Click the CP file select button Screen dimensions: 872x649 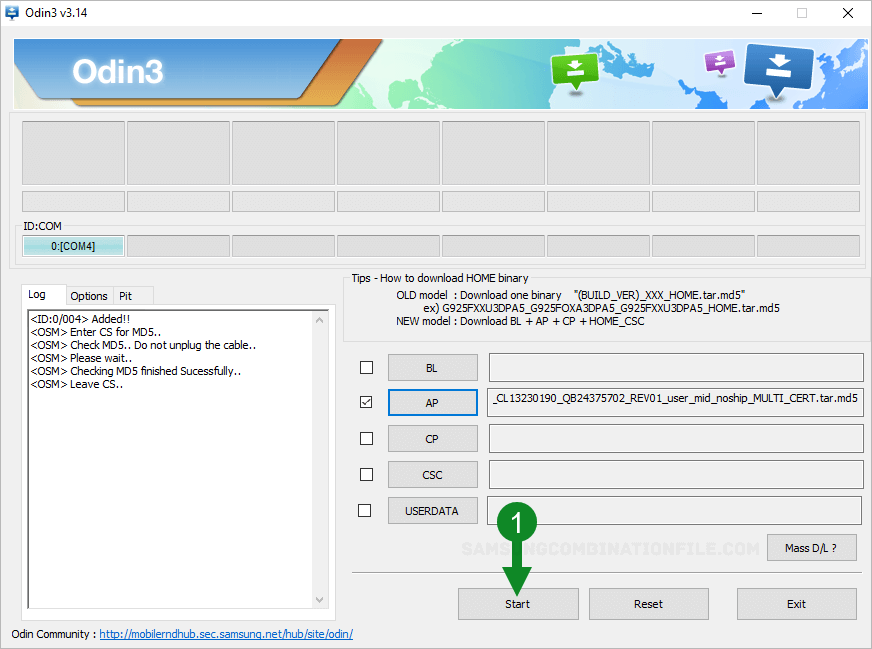click(x=432, y=439)
